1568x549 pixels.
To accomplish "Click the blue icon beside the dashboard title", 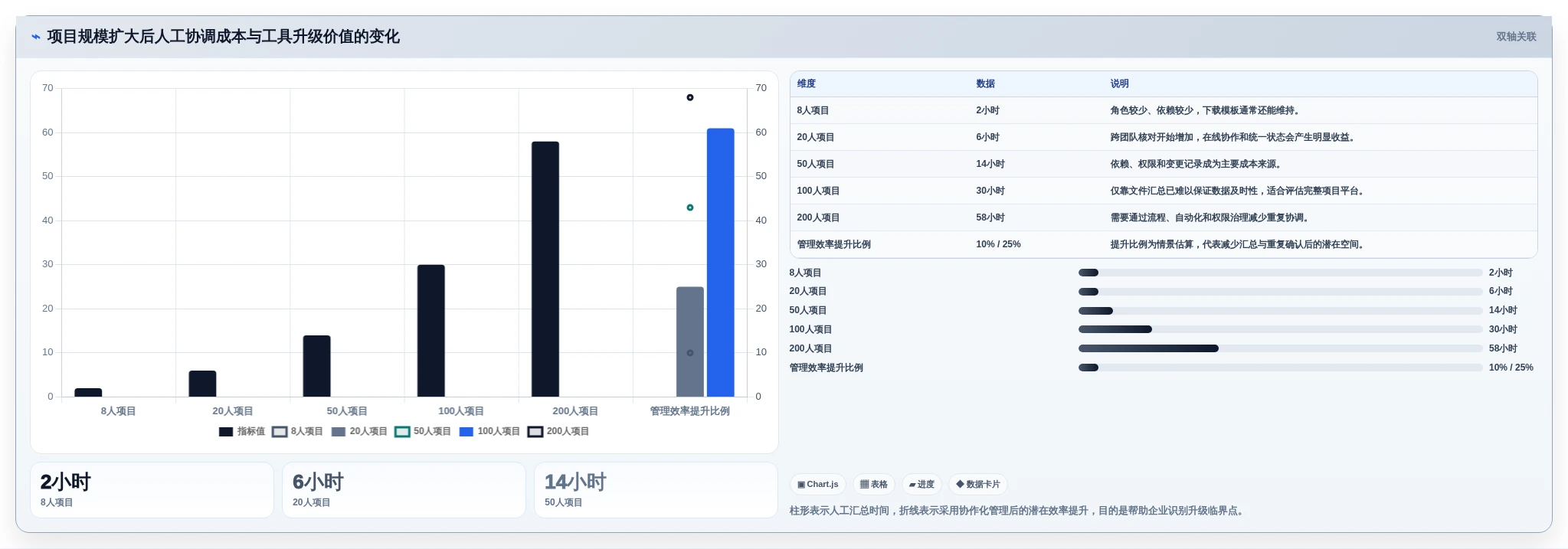I will click(35, 37).
